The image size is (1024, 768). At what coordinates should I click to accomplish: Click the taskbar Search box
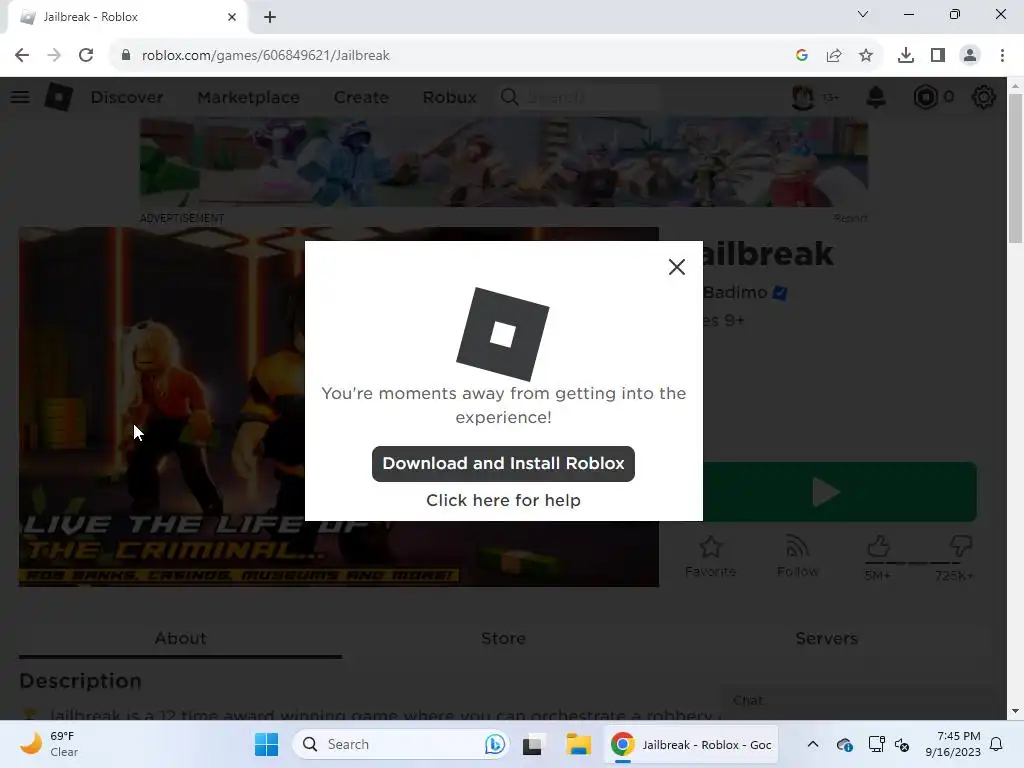pyautogui.click(x=400, y=744)
